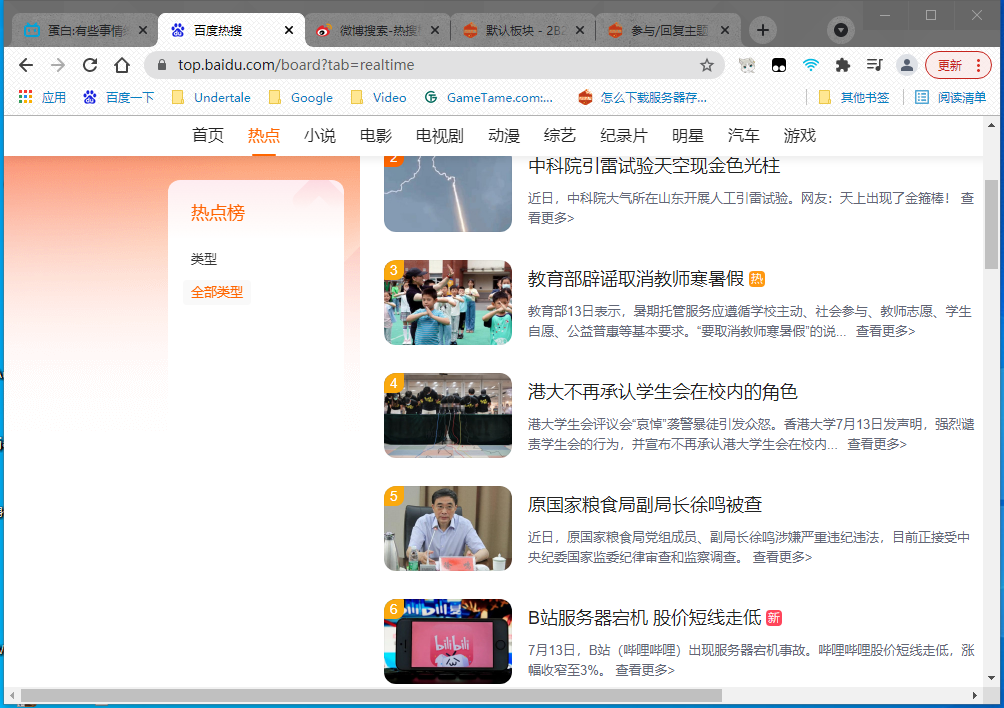Viewport: 1004px width, 708px height.
Task: Click the cat-shaped extension icon in toolbar
Action: point(745,65)
